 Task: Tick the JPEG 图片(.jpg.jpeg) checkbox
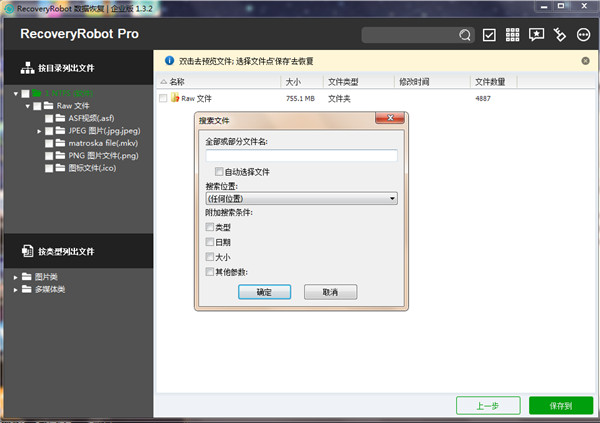(x=49, y=131)
